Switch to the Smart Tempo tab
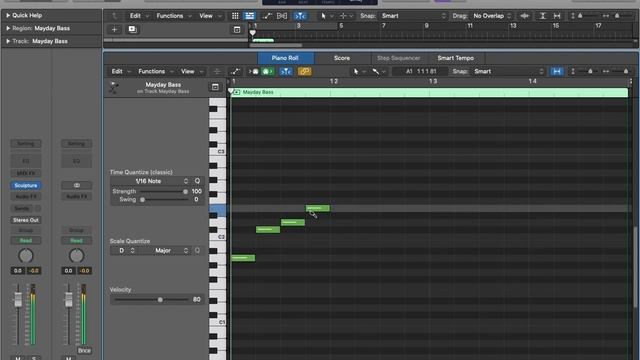 456,58
